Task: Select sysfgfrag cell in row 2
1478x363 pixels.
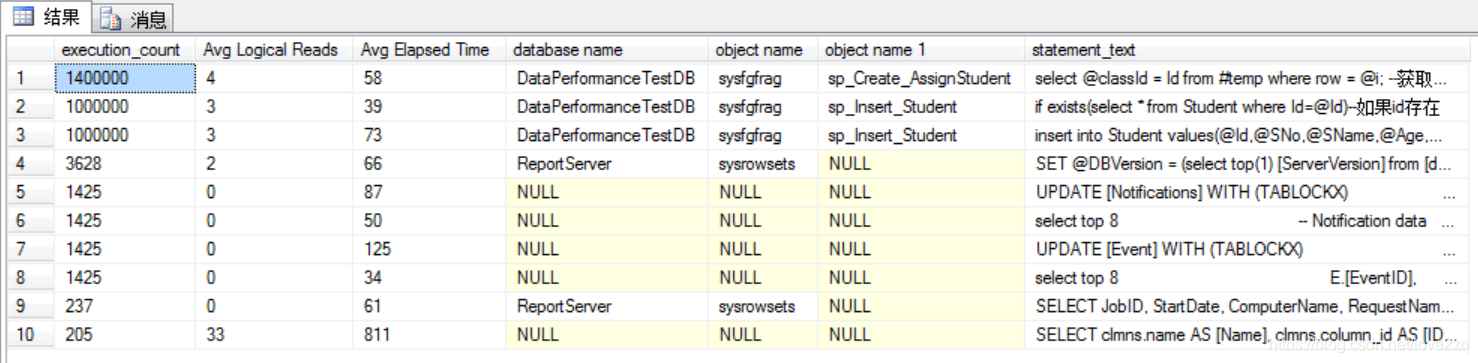Action: (763, 106)
